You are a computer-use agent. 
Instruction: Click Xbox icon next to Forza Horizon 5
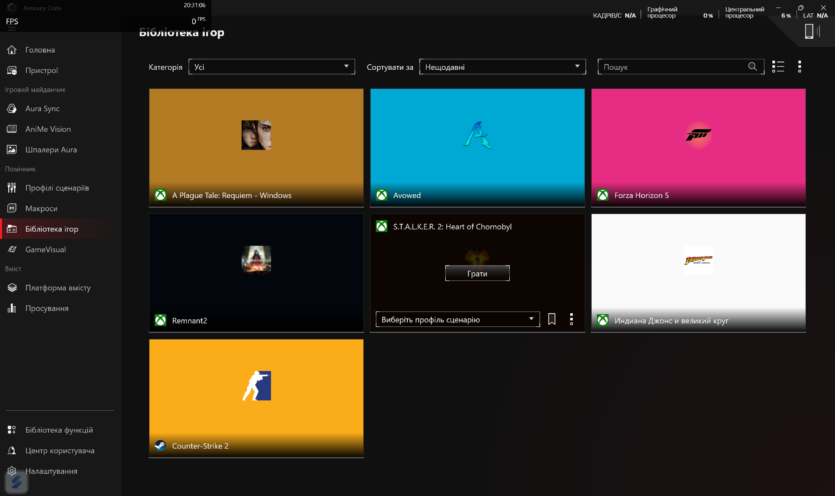coord(603,195)
